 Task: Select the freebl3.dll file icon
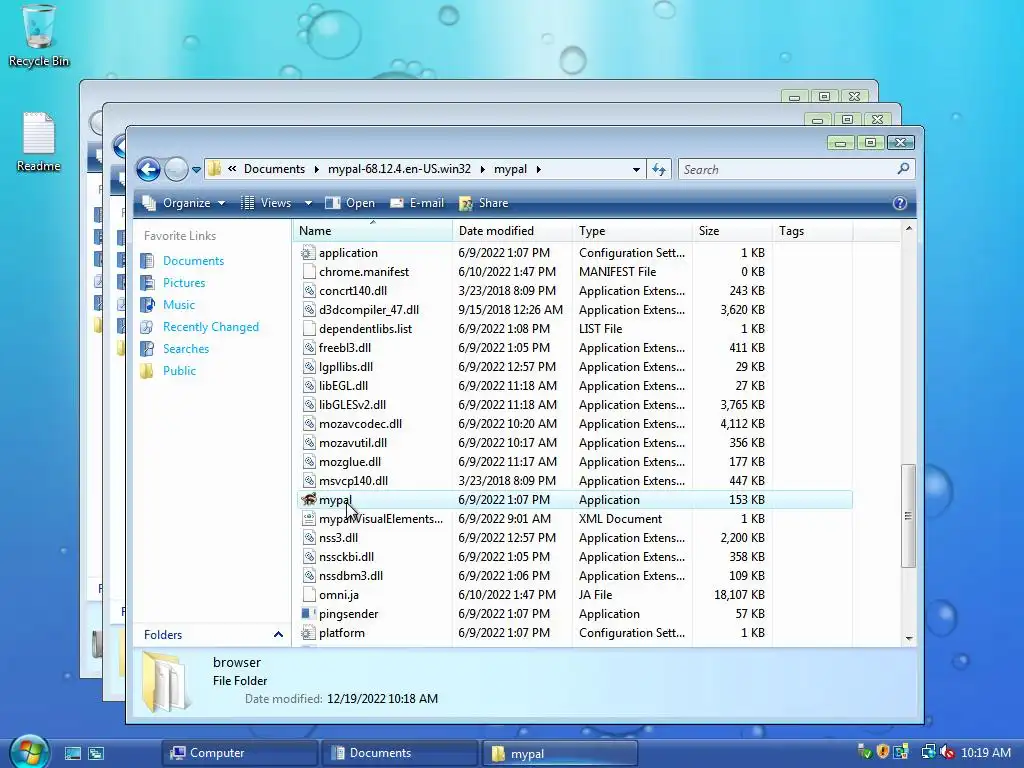(x=308, y=347)
